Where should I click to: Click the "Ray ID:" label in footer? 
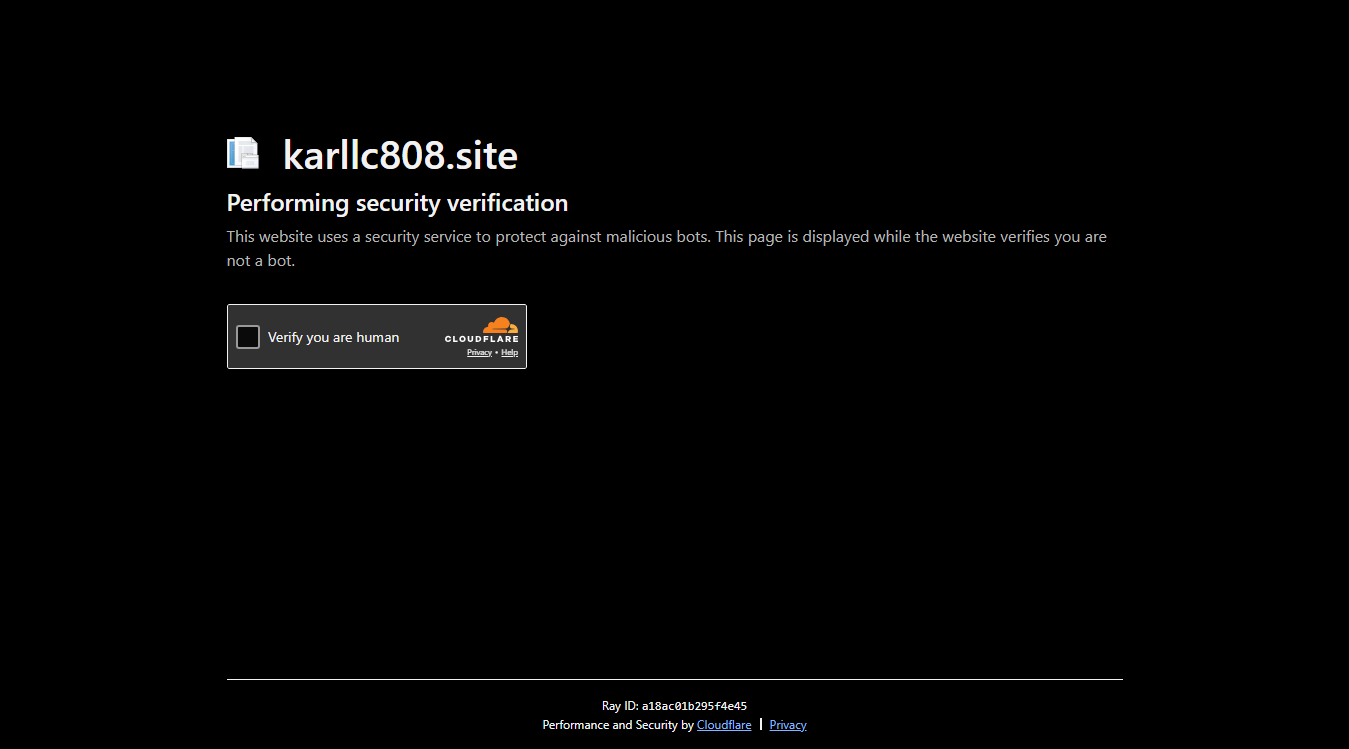(620, 706)
